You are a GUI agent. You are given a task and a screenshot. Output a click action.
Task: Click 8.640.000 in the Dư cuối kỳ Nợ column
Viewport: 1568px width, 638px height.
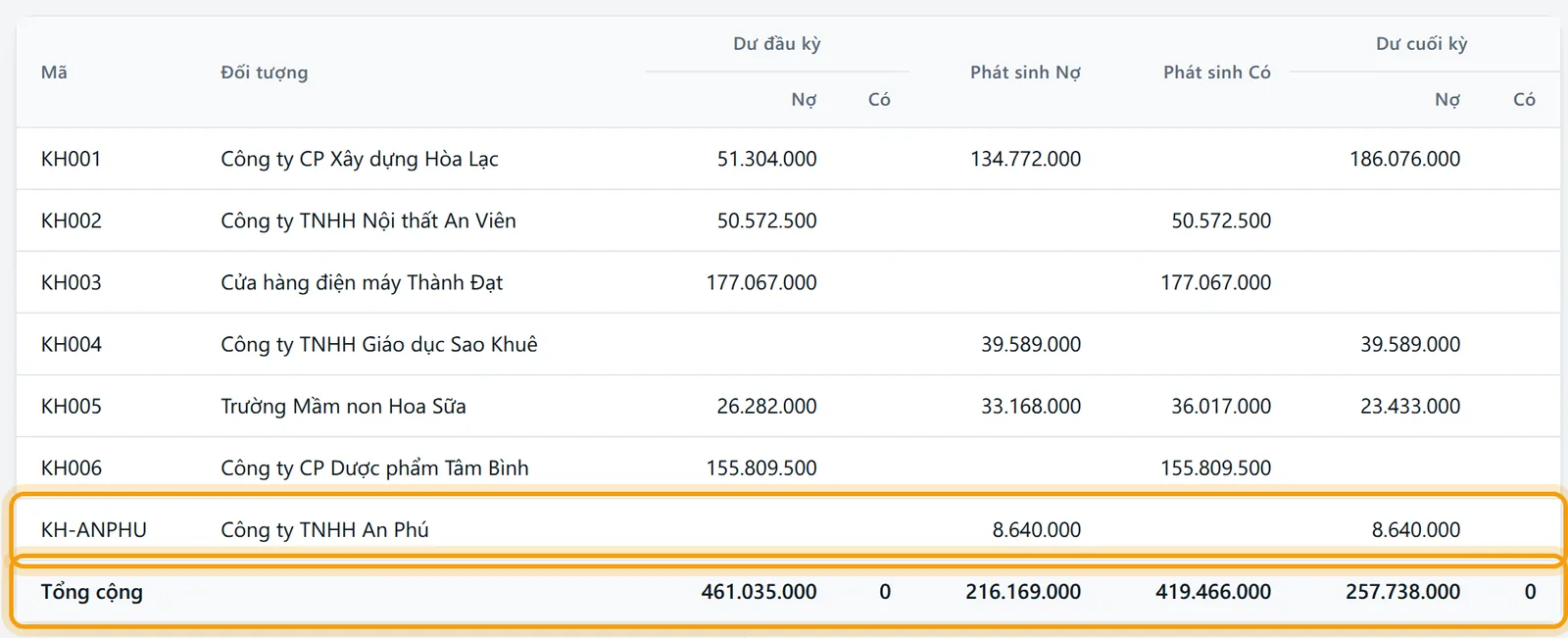click(x=1415, y=529)
